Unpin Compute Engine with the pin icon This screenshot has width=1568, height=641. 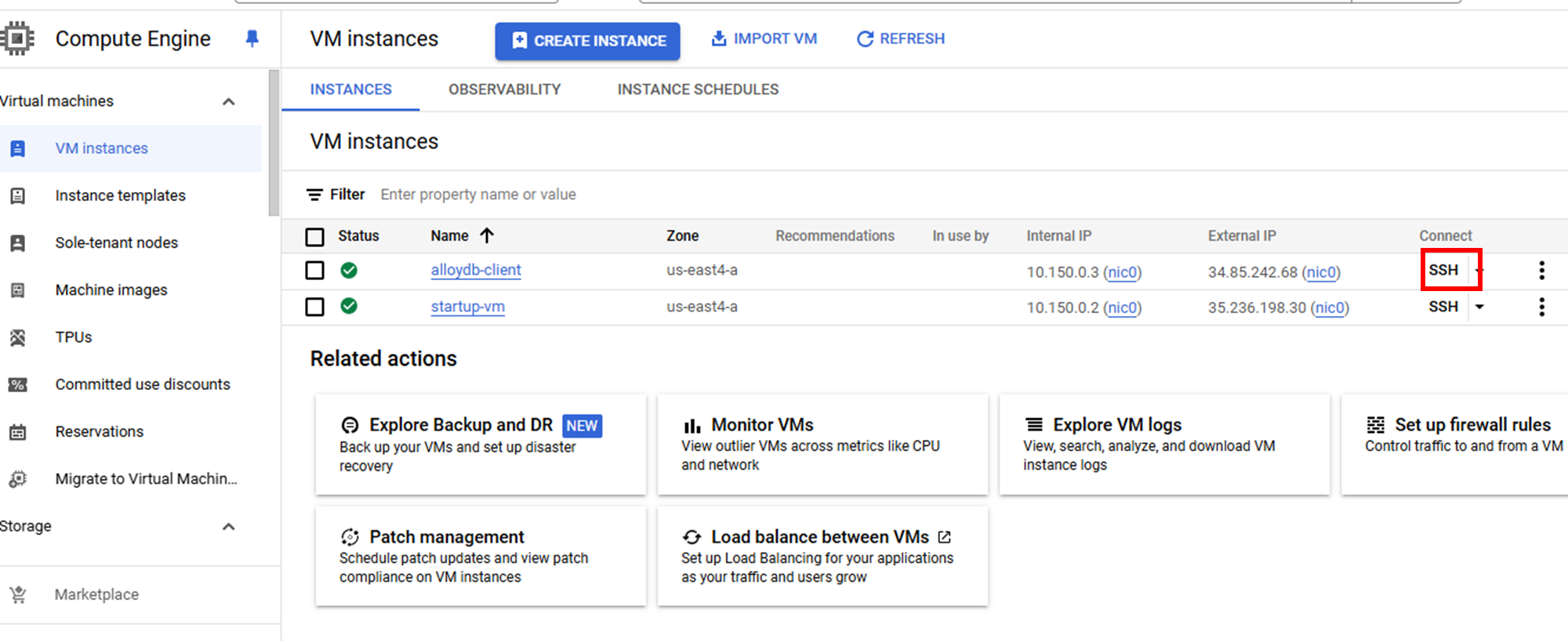point(252,38)
